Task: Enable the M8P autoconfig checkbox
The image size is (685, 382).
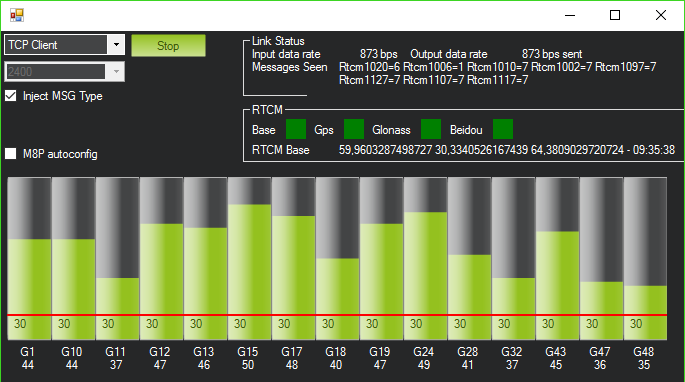Action: tap(10, 154)
